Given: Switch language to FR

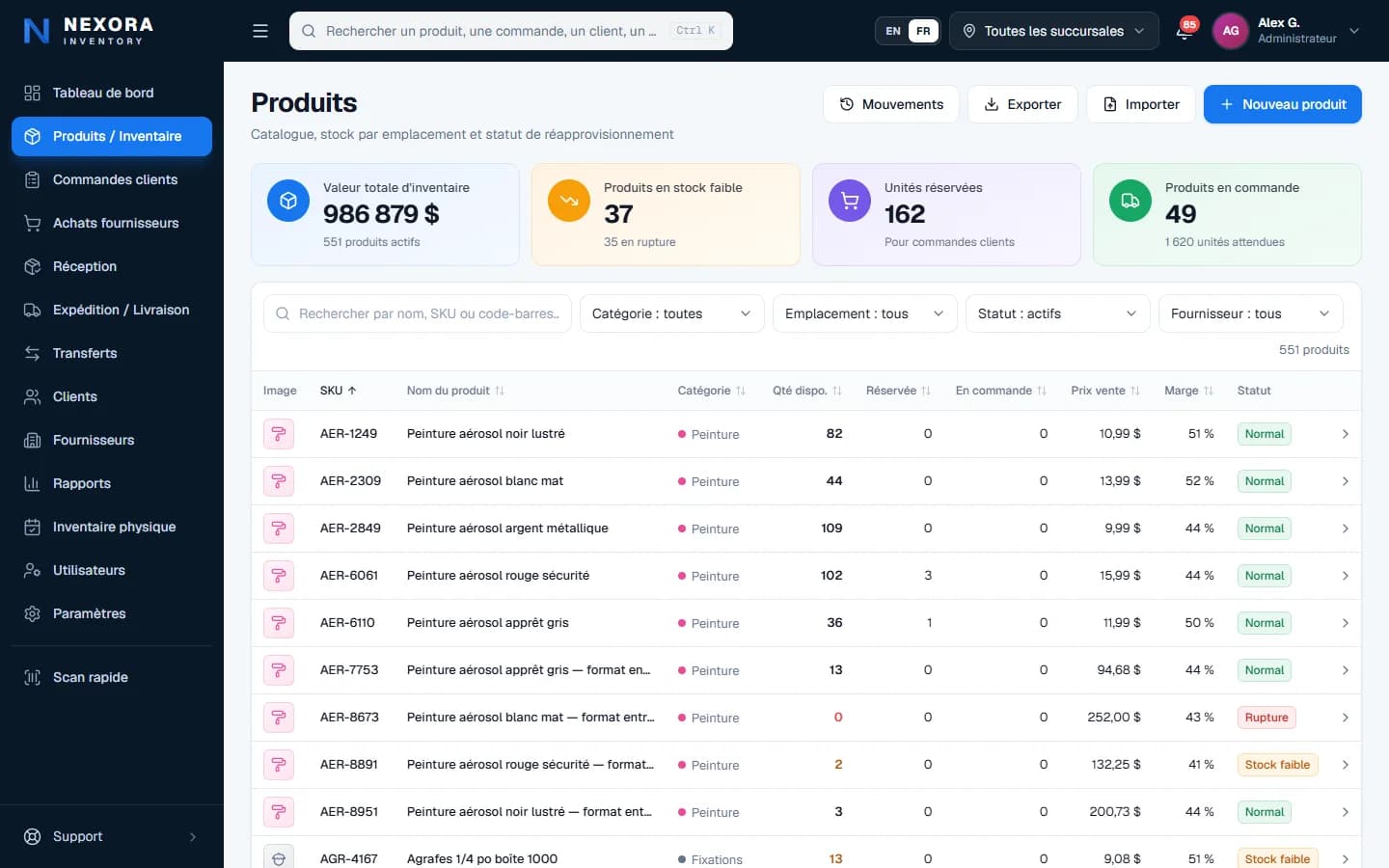Looking at the screenshot, I should 923,31.
